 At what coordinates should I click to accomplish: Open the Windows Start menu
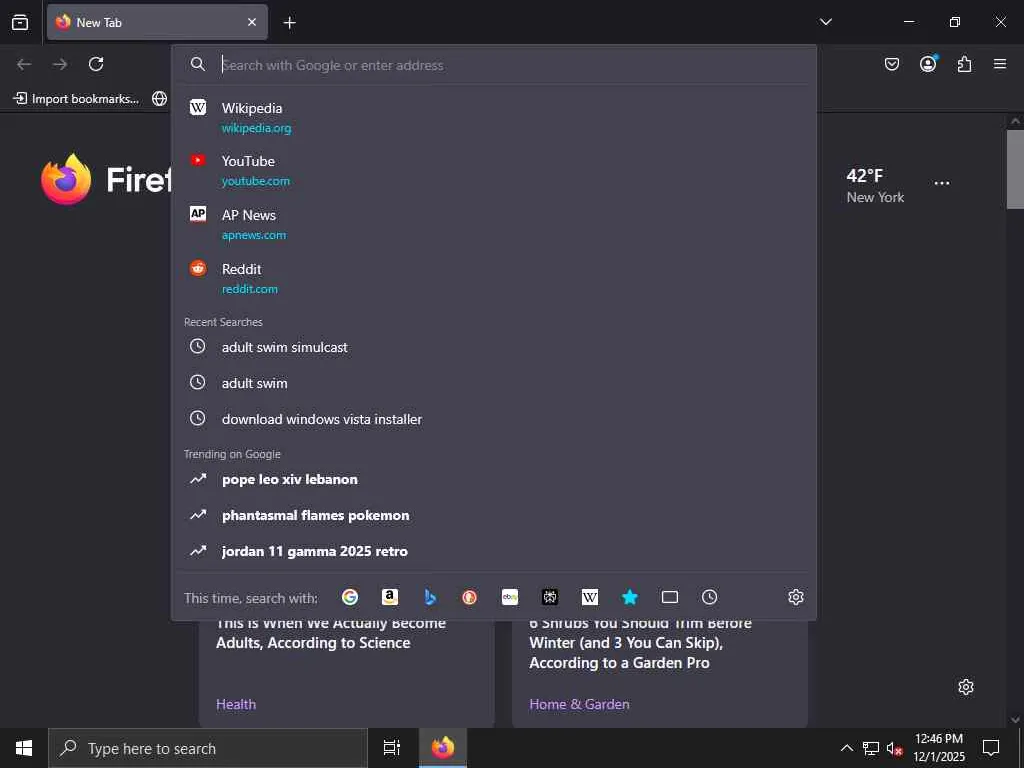[24, 748]
